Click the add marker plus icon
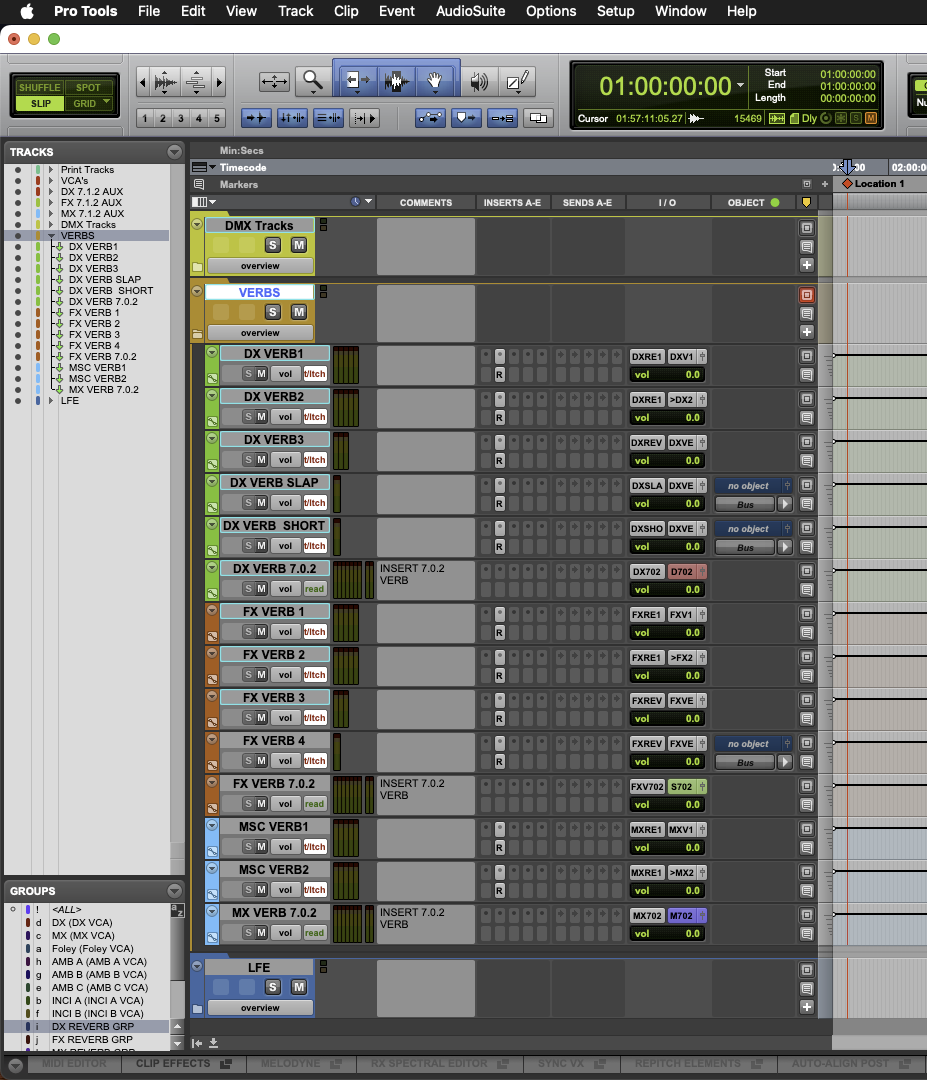This screenshot has width=927, height=1080. [x=824, y=185]
